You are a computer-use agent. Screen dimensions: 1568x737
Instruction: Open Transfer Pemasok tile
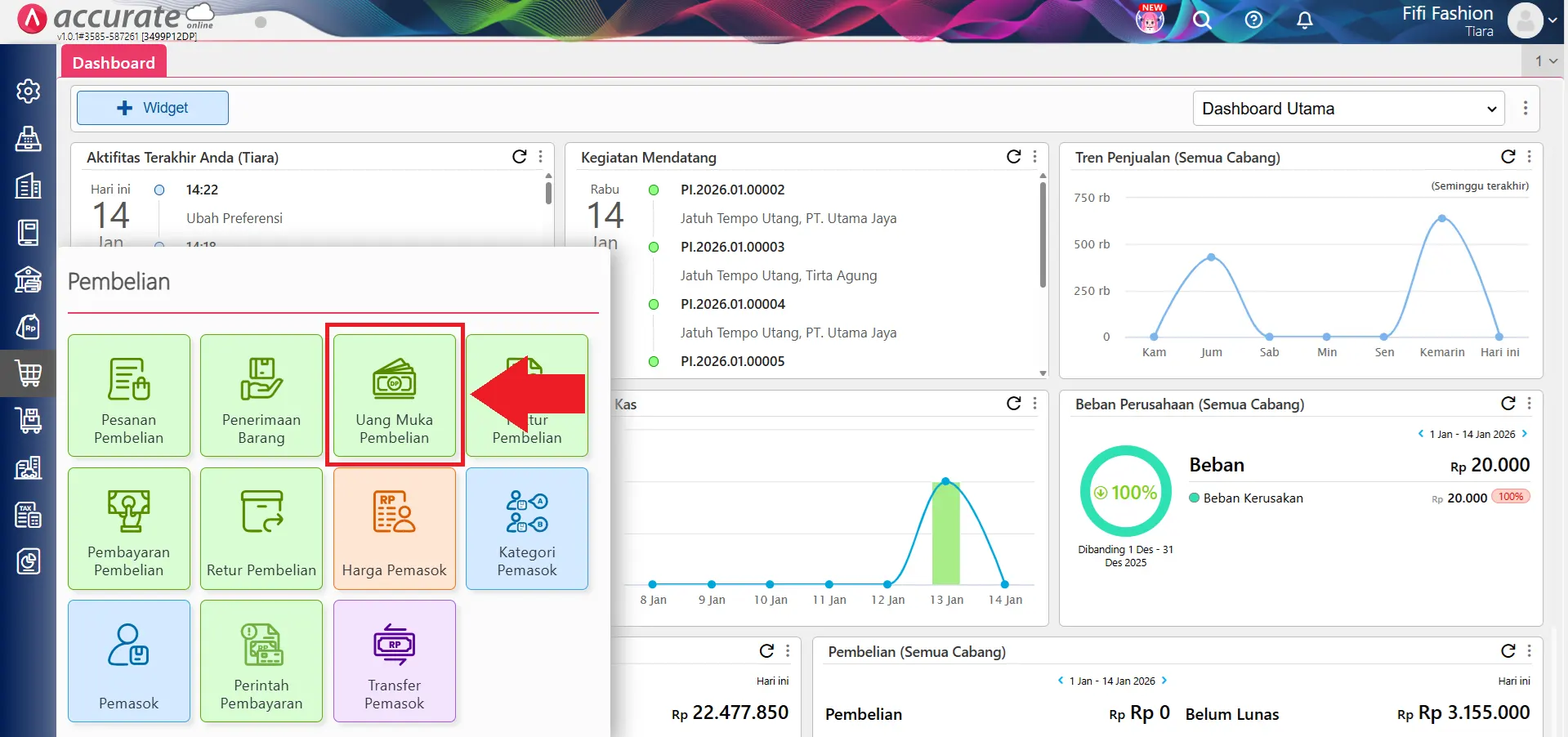[395, 661]
